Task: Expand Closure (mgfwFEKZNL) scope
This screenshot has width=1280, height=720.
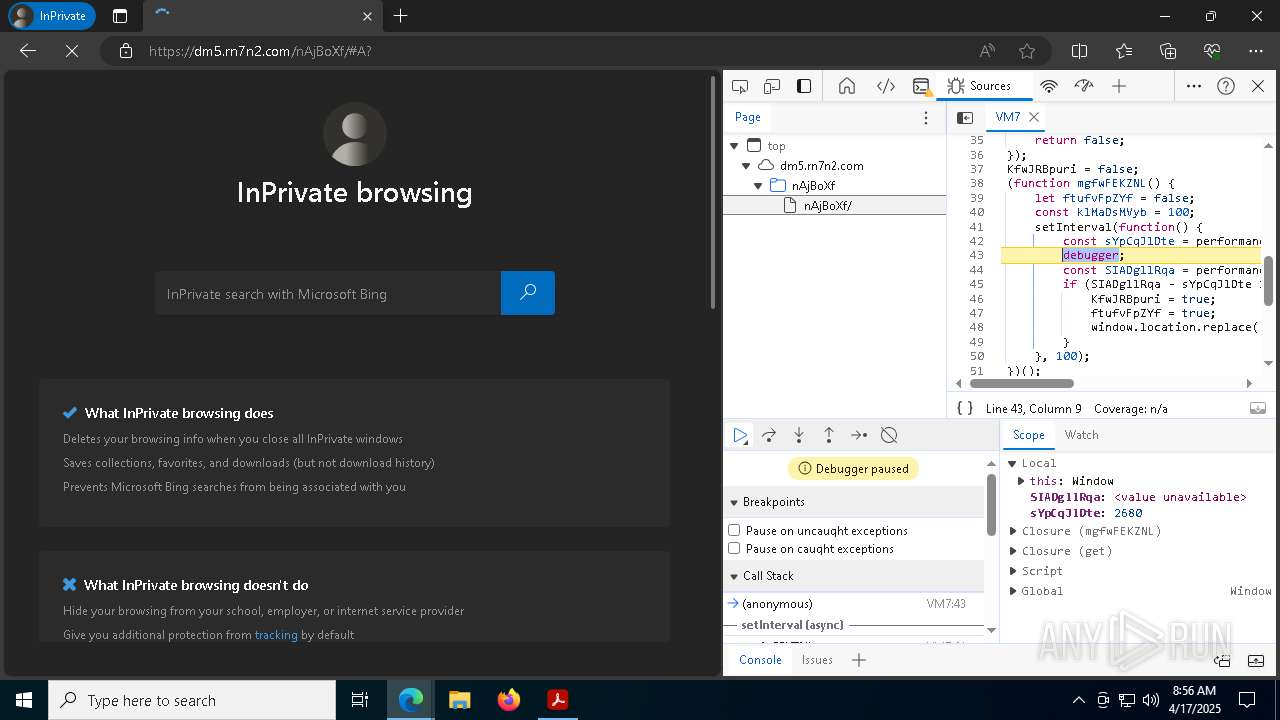Action: click(x=1013, y=531)
